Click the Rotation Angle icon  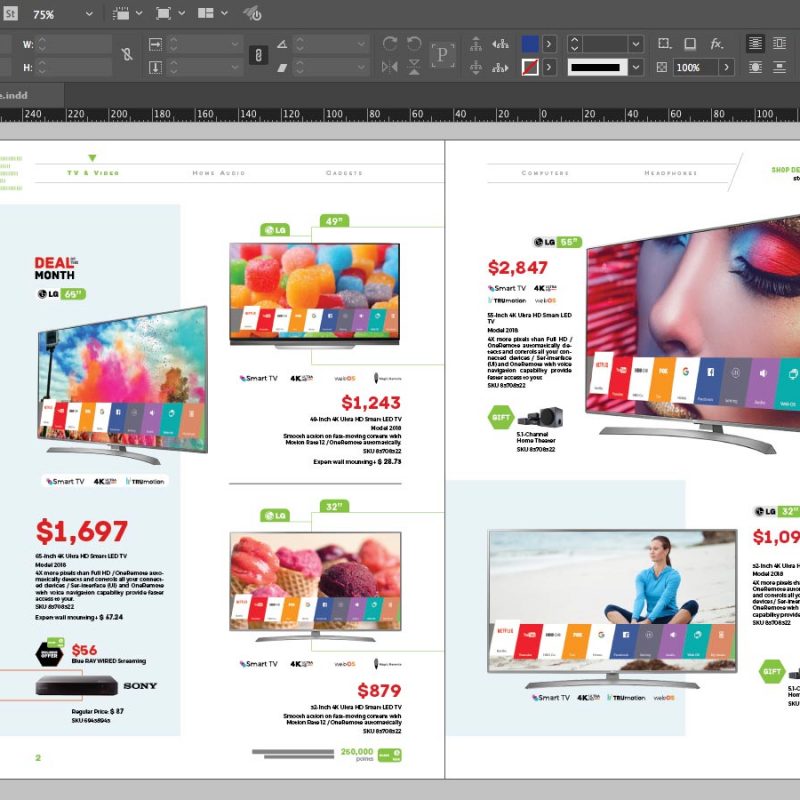282,44
